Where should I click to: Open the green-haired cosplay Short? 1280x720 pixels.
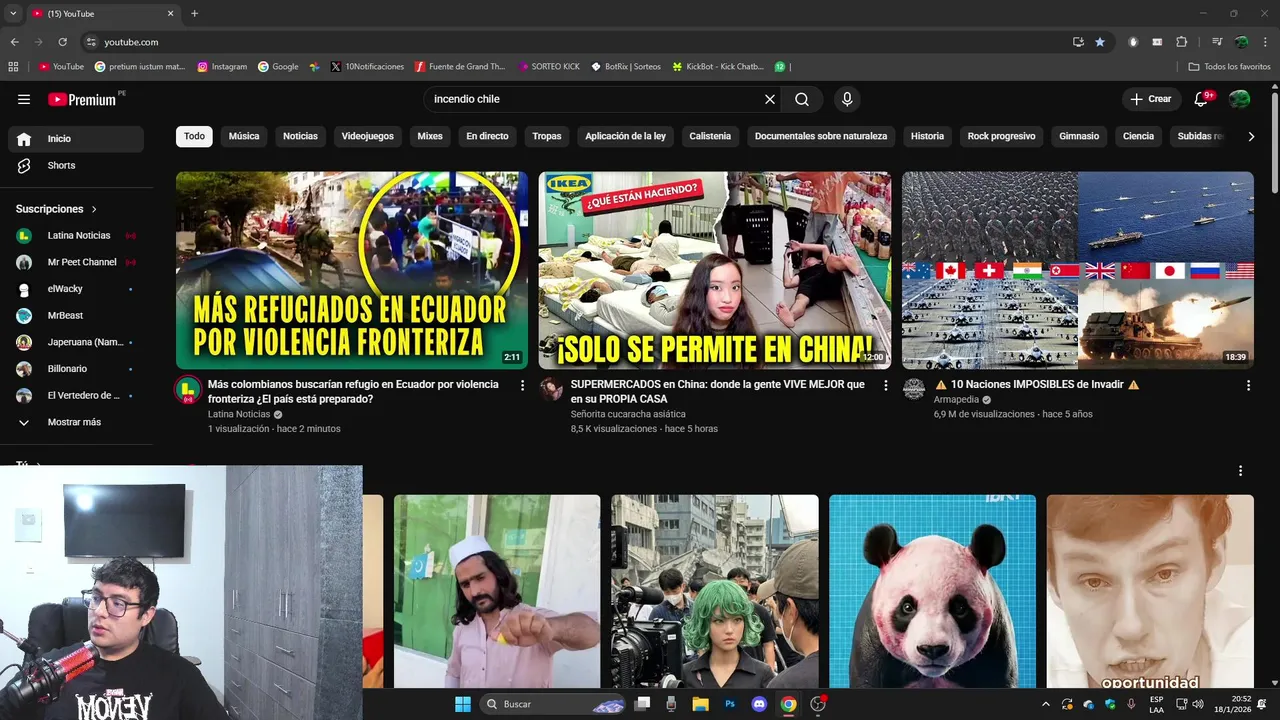(x=715, y=591)
